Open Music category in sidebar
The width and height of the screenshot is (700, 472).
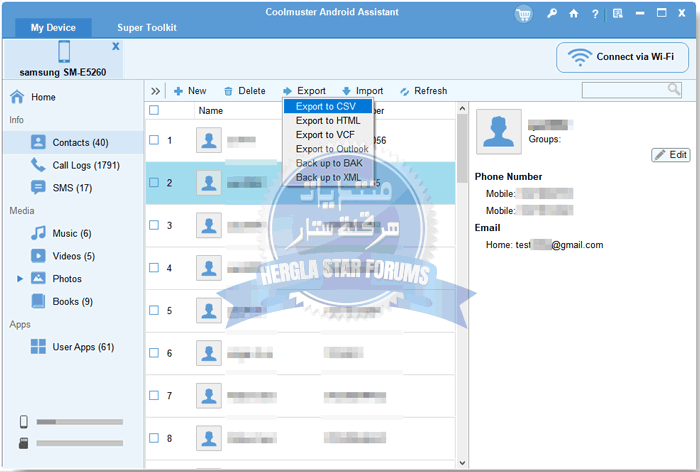pos(70,233)
